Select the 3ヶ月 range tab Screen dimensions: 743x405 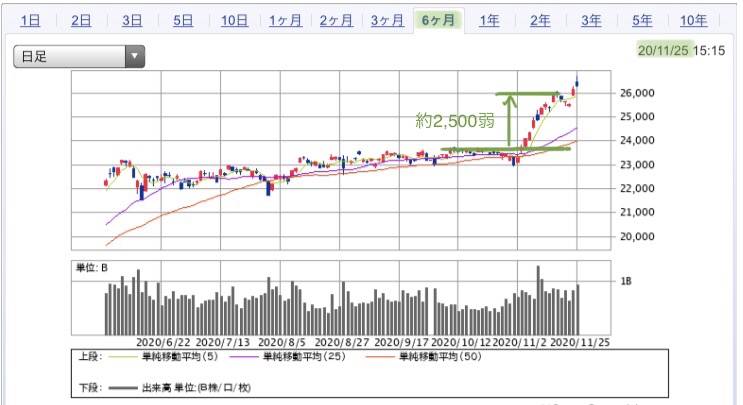pyautogui.click(x=388, y=20)
